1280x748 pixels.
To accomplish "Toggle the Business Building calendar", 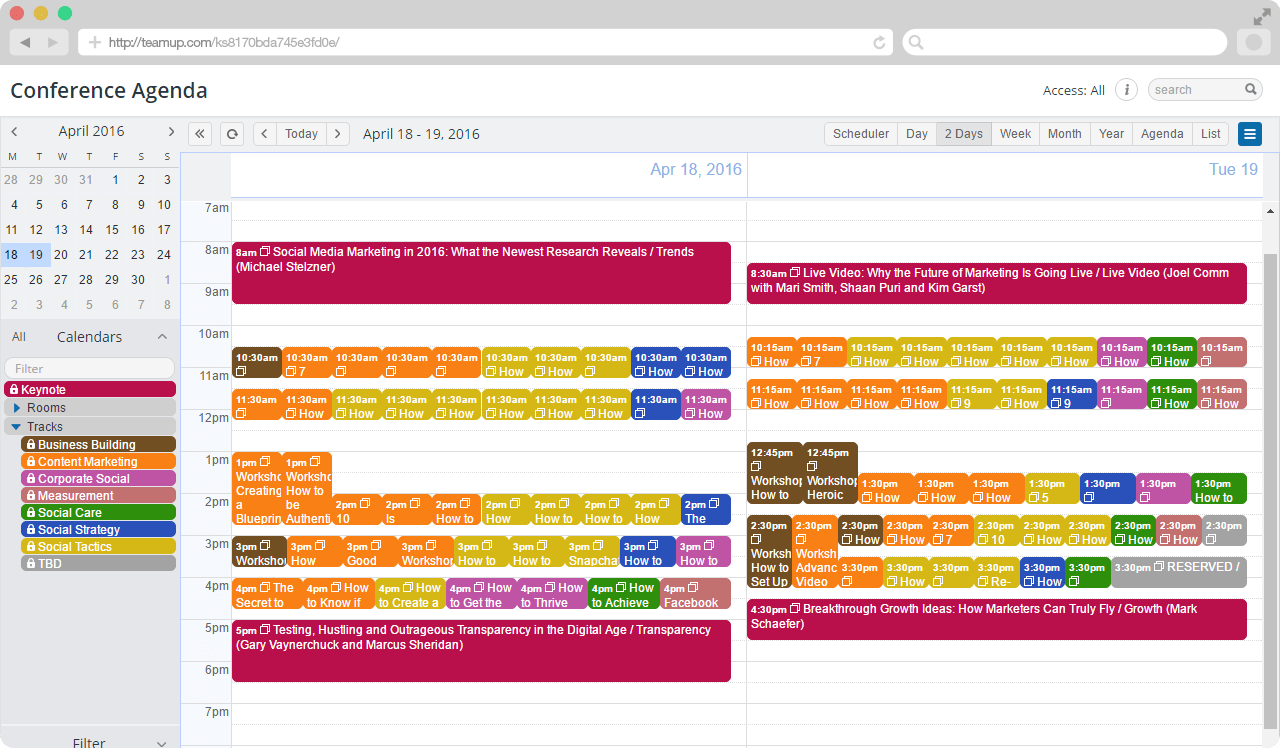I will point(98,445).
